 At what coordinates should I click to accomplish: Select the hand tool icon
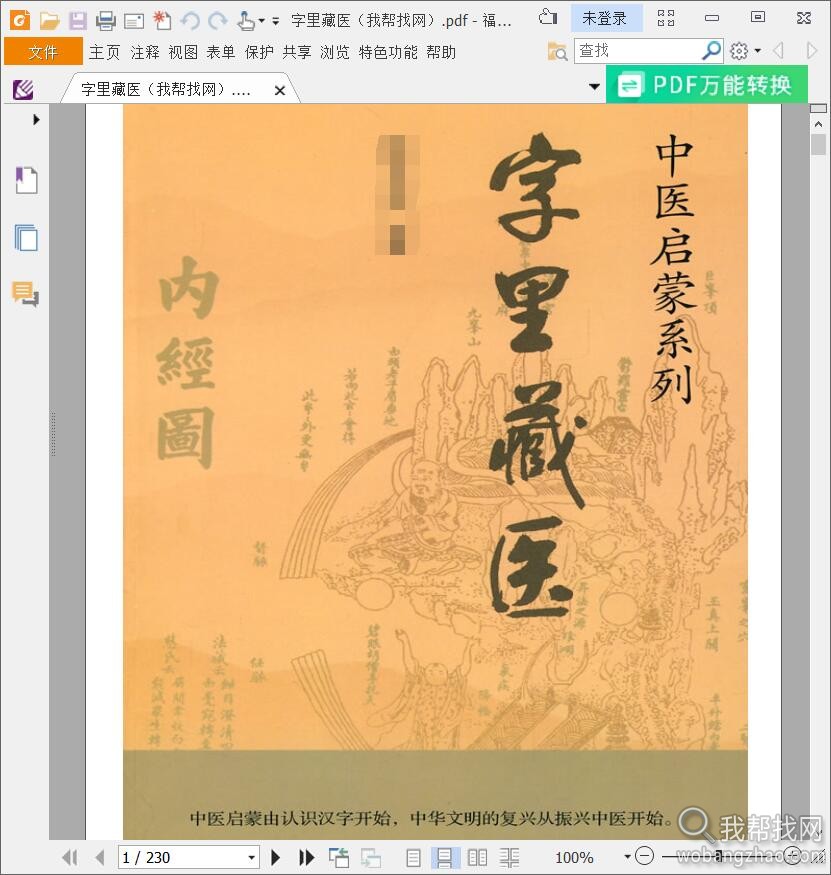click(244, 21)
